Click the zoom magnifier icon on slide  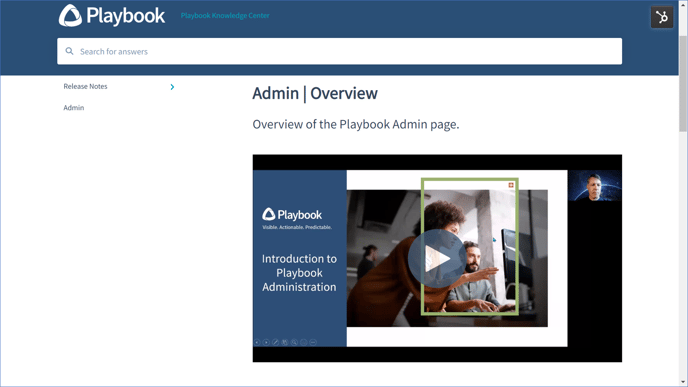click(294, 342)
